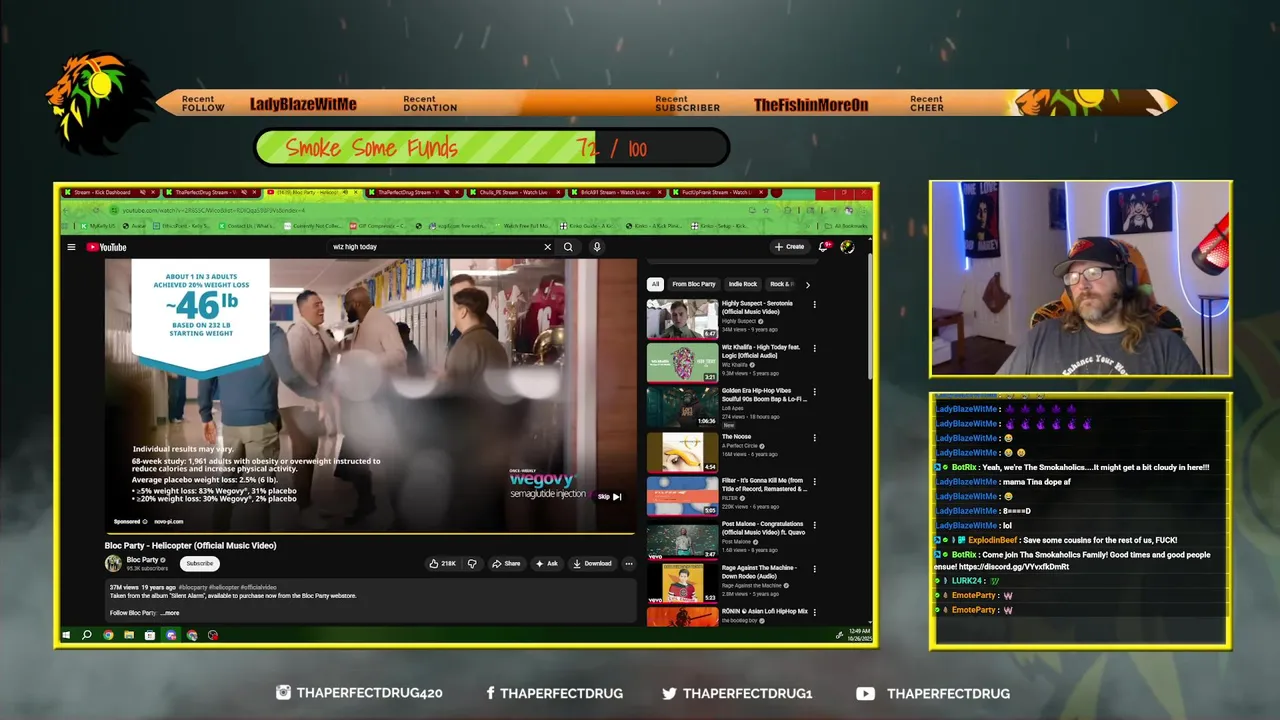The width and height of the screenshot is (1280, 720).
Task: Click 'RONIN Asian Lofi HipHop Mix' title
Action: point(765,611)
